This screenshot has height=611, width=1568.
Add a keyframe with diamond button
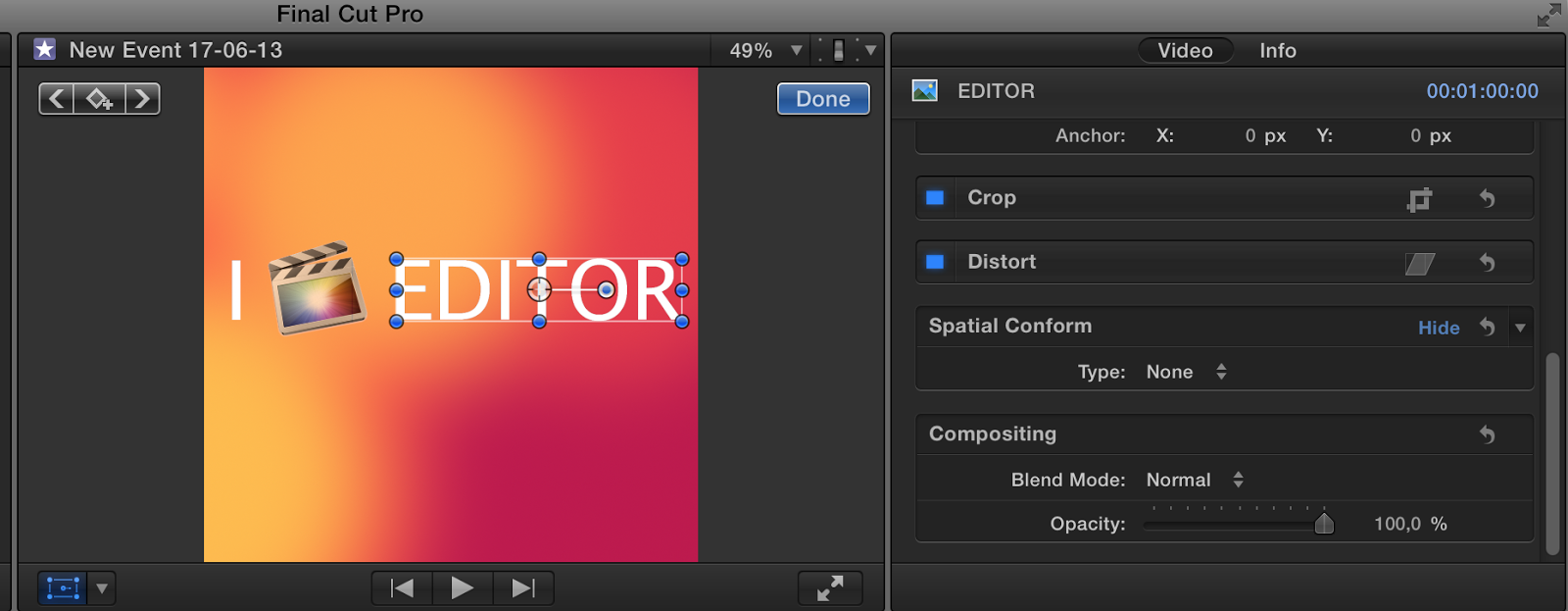pos(99,98)
